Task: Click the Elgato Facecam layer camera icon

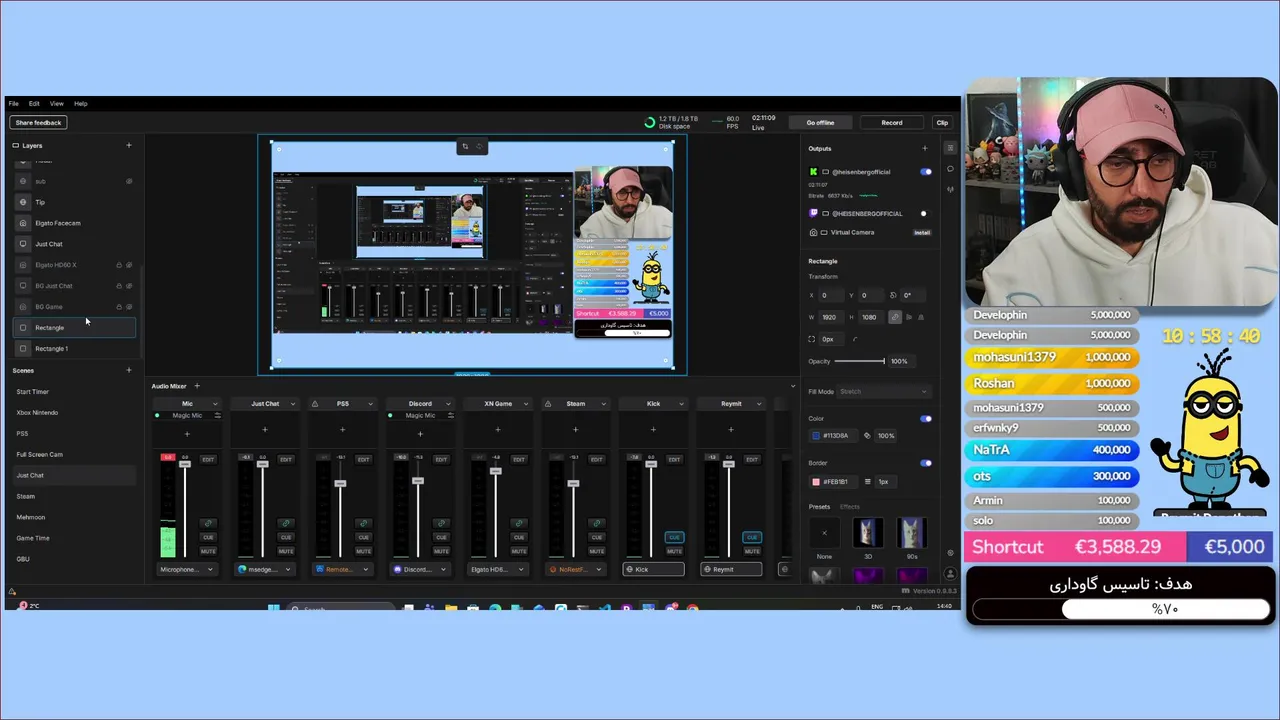Action: point(23,223)
